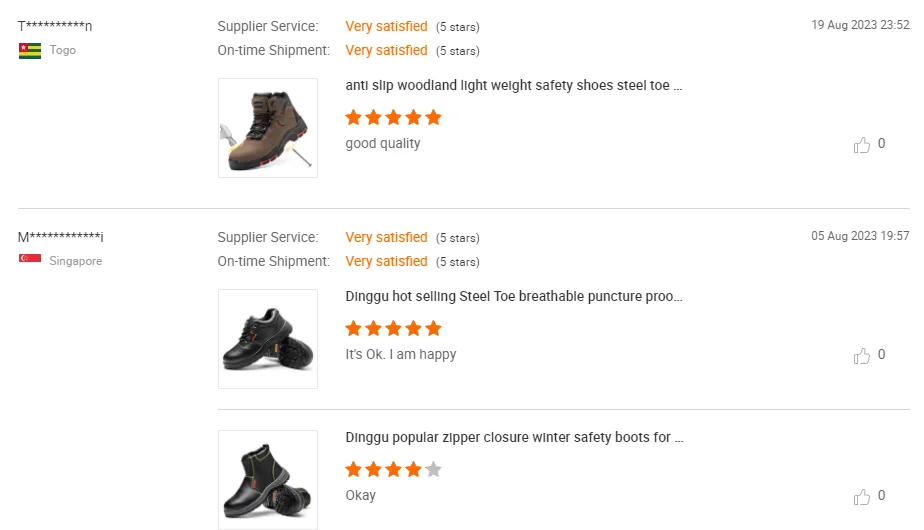Click thumbs-up icon on "good quality" review
The width and height of the screenshot is (924, 530).
click(x=862, y=145)
